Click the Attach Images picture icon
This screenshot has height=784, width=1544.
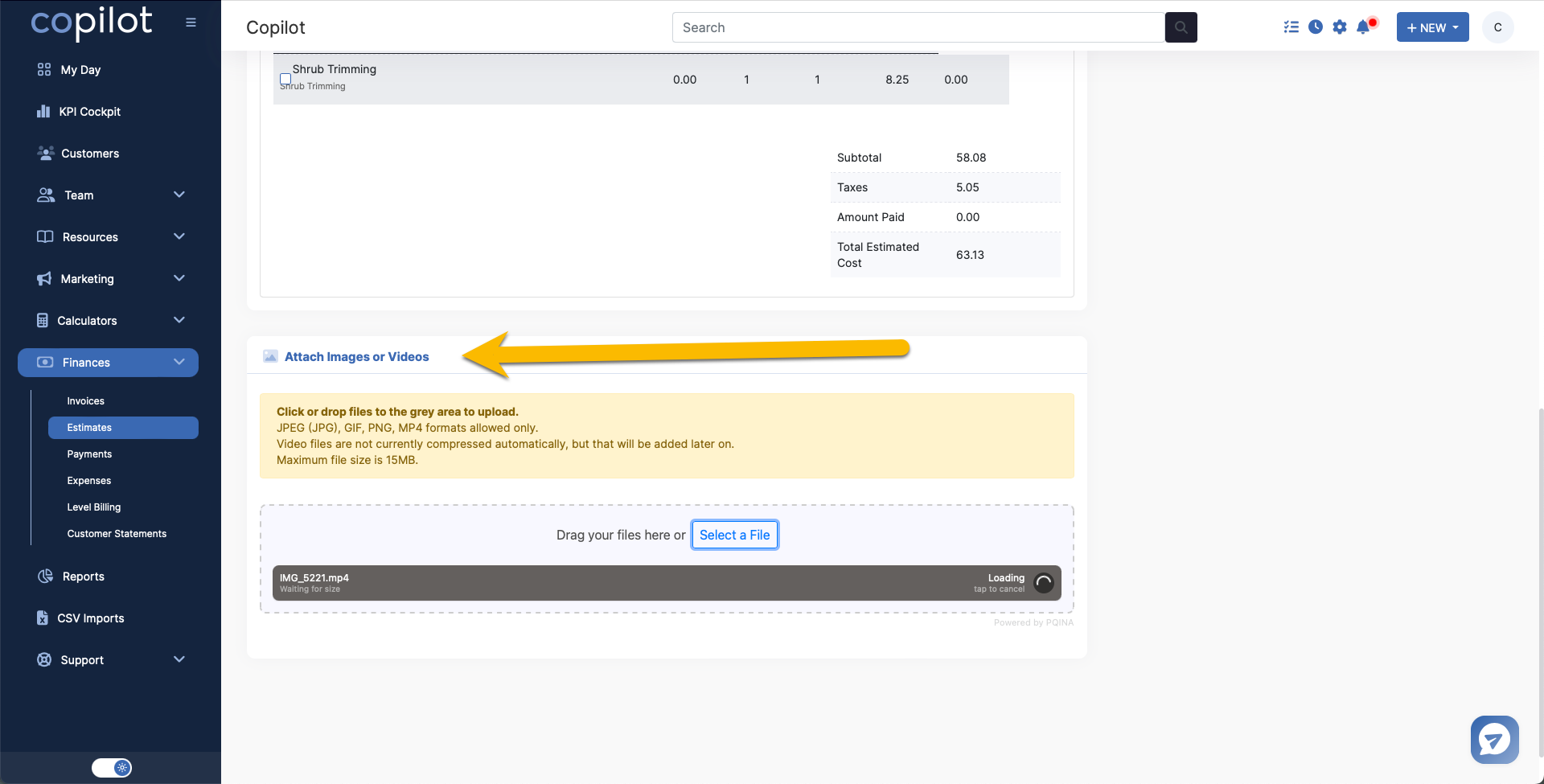pyautogui.click(x=270, y=356)
